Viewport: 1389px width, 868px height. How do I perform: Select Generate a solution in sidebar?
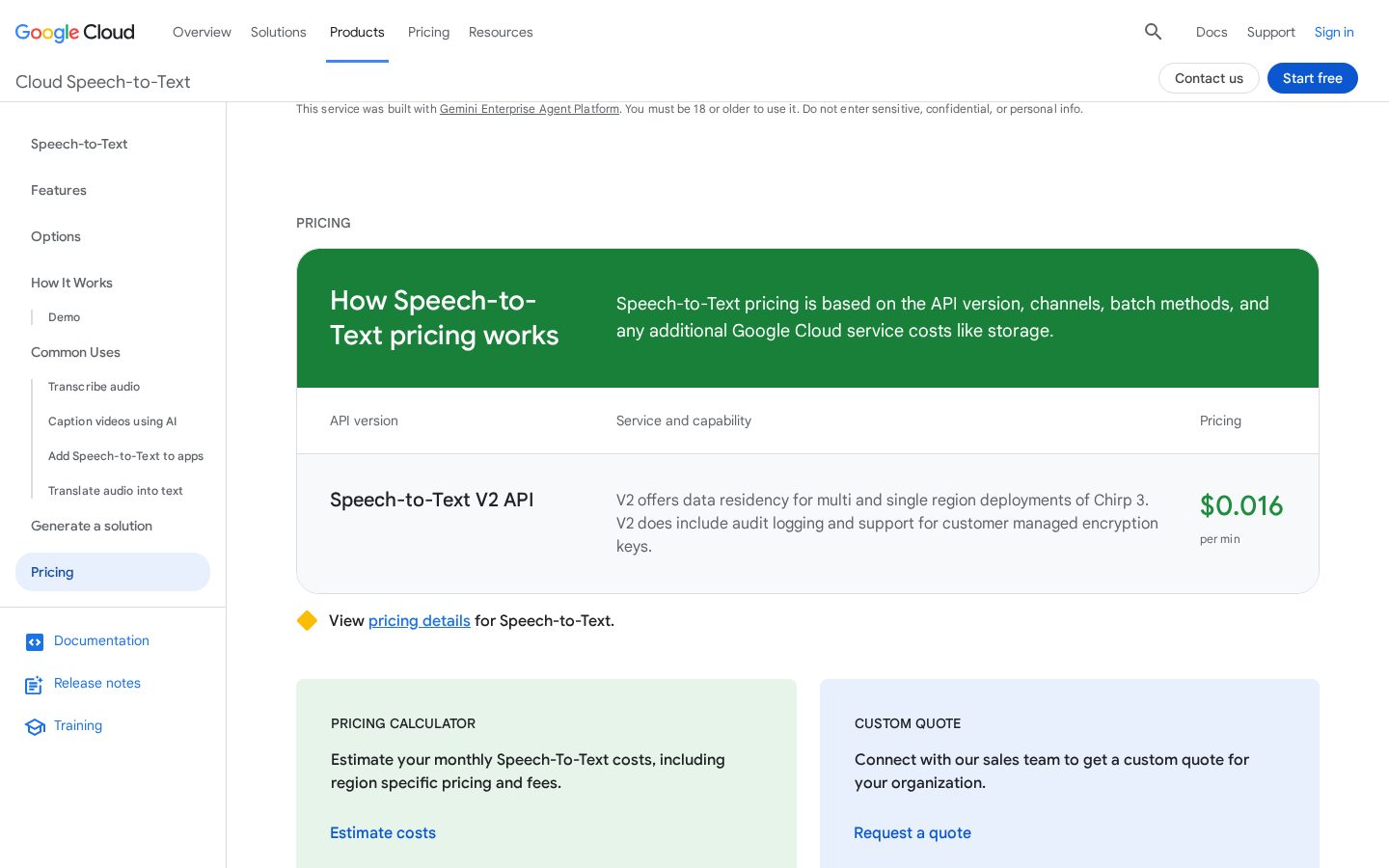pos(92,526)
